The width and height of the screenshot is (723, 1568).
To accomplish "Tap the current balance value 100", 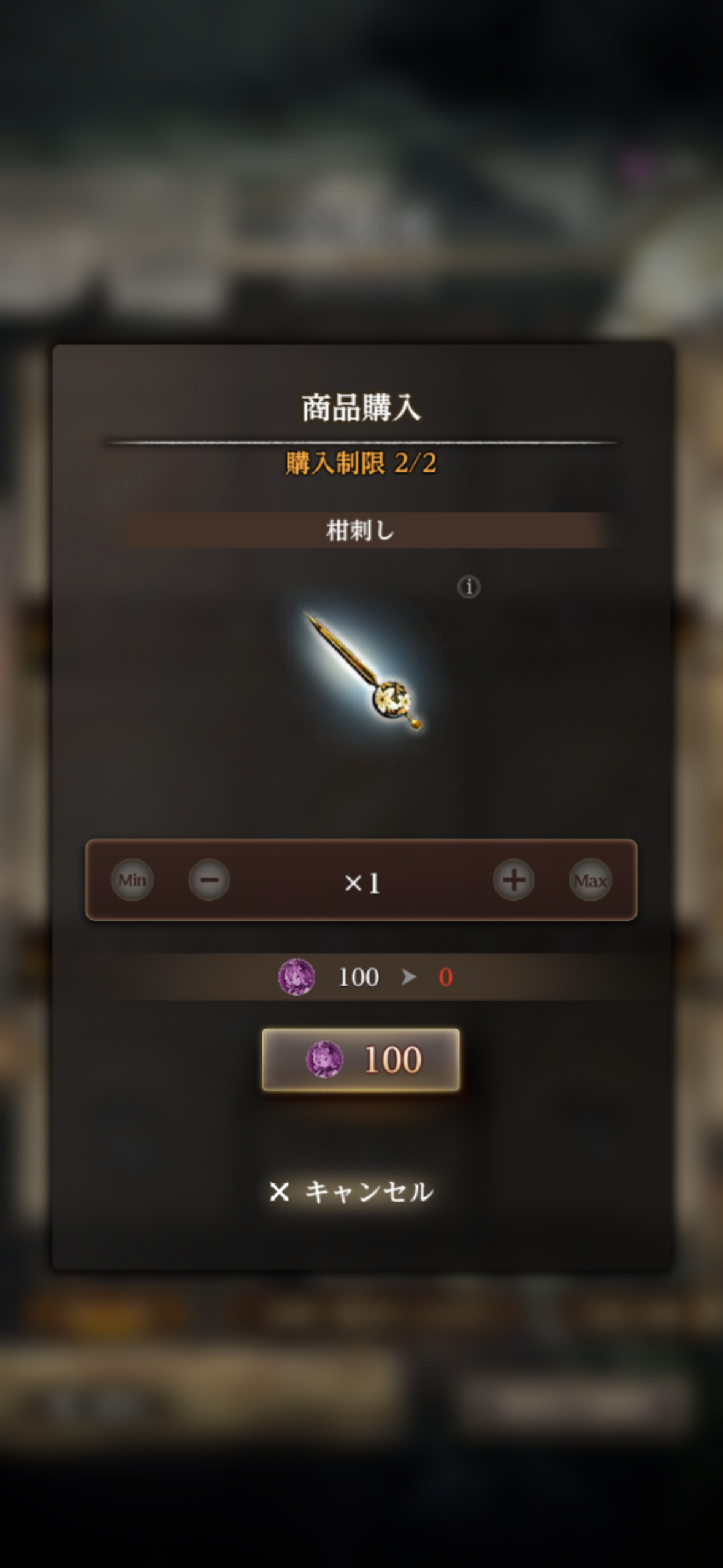I will (359, 977).
